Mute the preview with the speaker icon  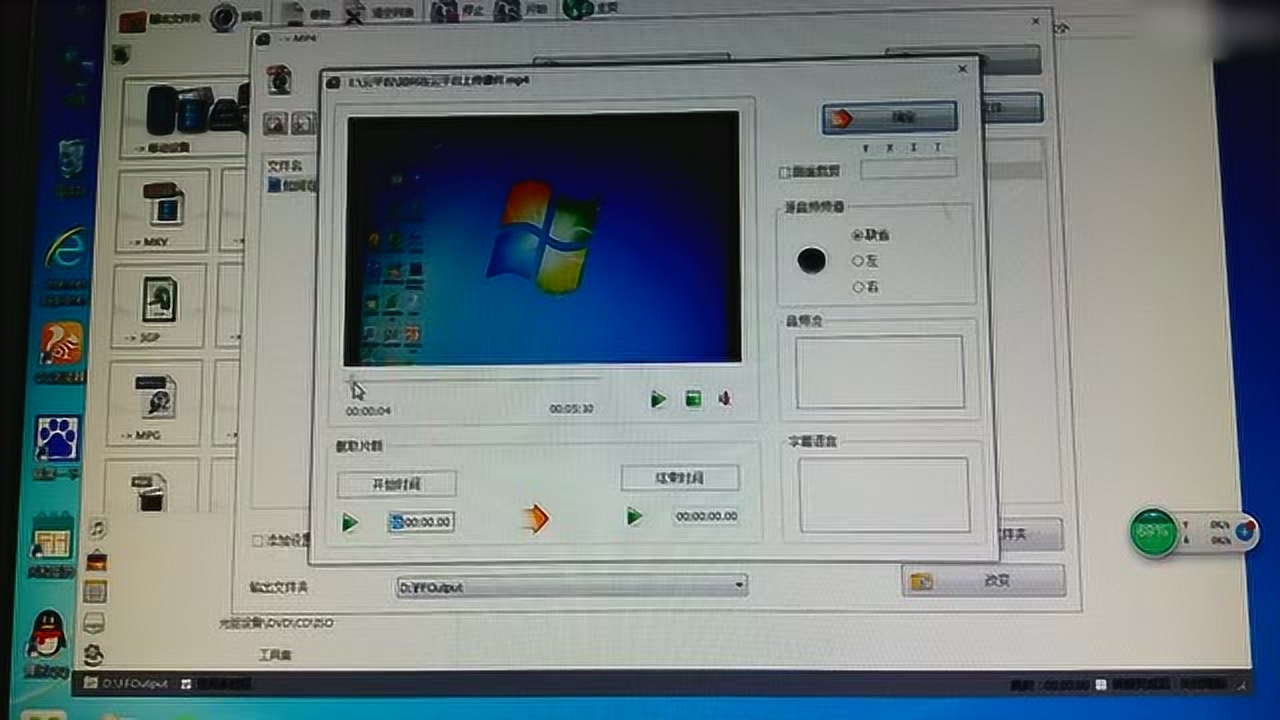pos(725,399)
